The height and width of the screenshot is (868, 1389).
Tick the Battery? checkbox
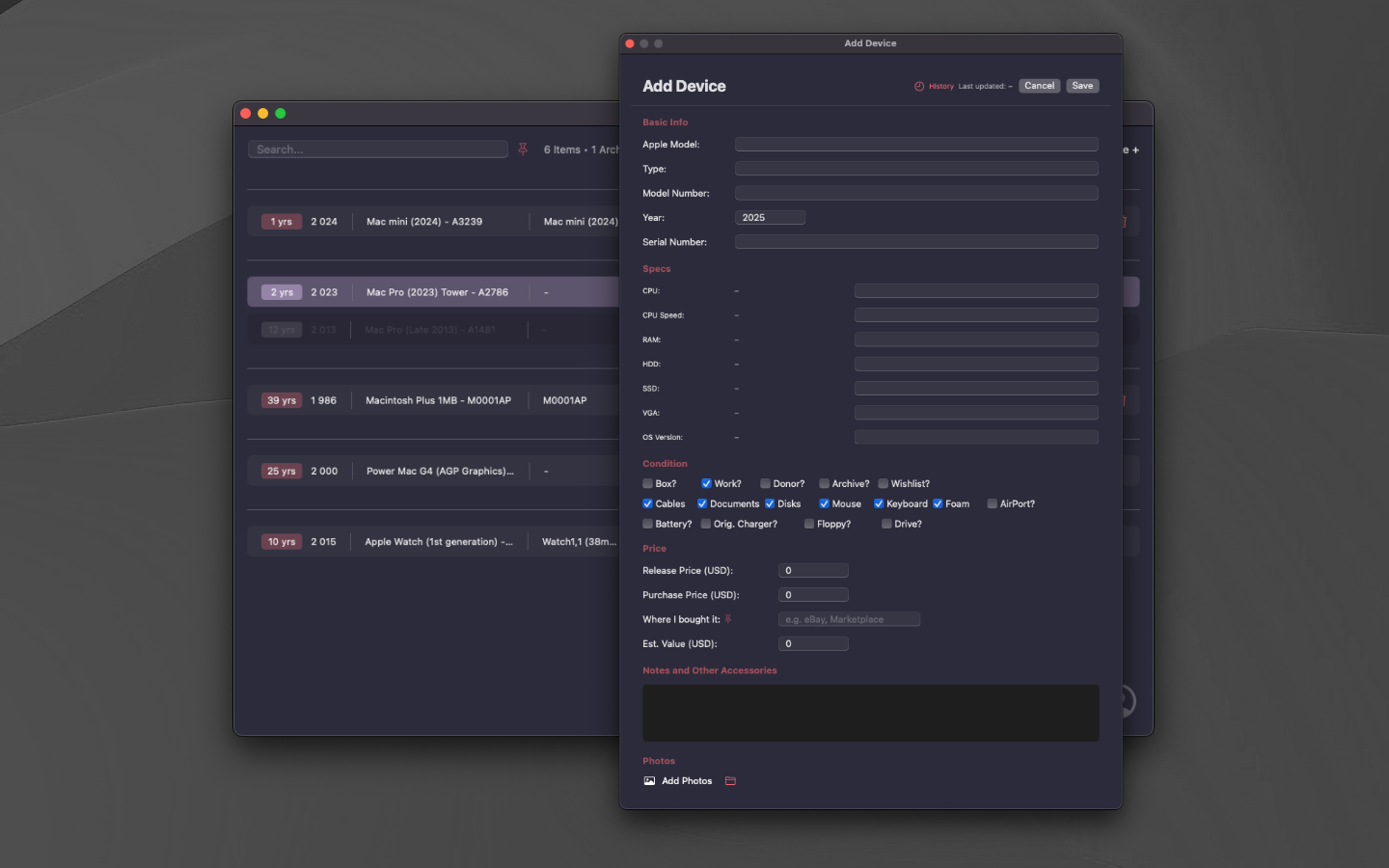pyautogui.click(x=647, y=524)
